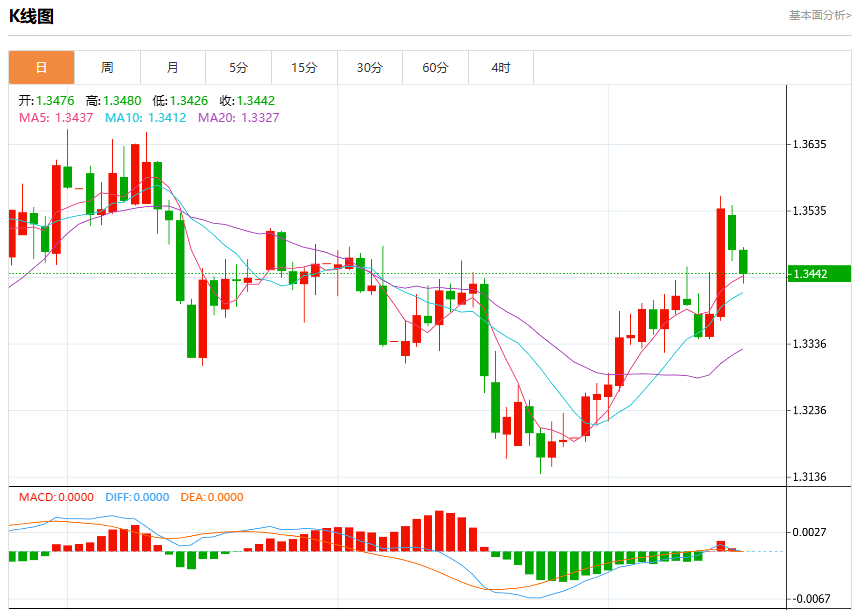Click the green 1.3442 current price tag
Screen dimensions: 859x610
coord(819,273)
